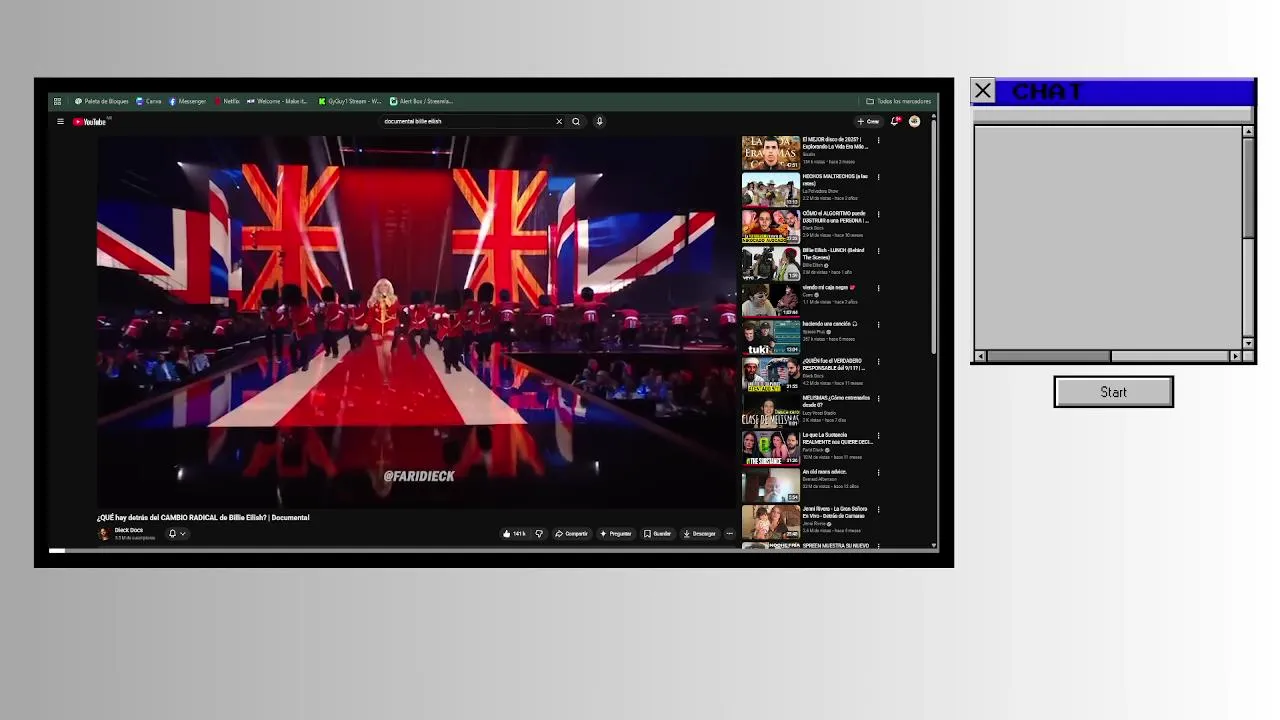The image size is (1280, 720).
Task: Click the chat vertical scrollbar up arrow
Action: [1248, 132]
